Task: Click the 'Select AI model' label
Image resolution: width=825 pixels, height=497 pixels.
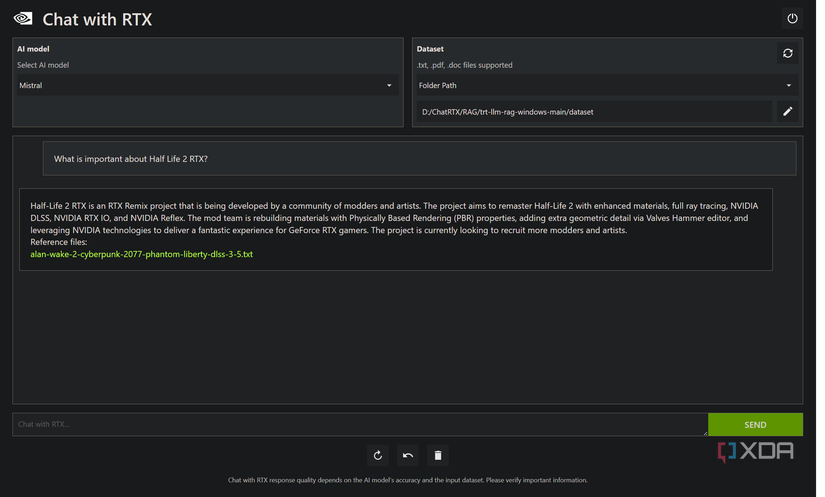Action: click(43, 65)
